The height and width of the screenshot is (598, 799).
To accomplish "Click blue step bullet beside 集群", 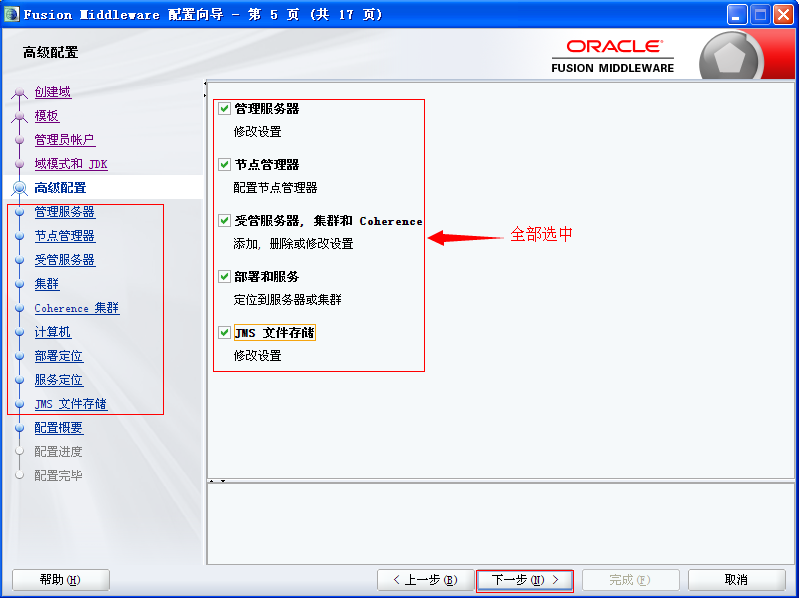I will (19, 284).
